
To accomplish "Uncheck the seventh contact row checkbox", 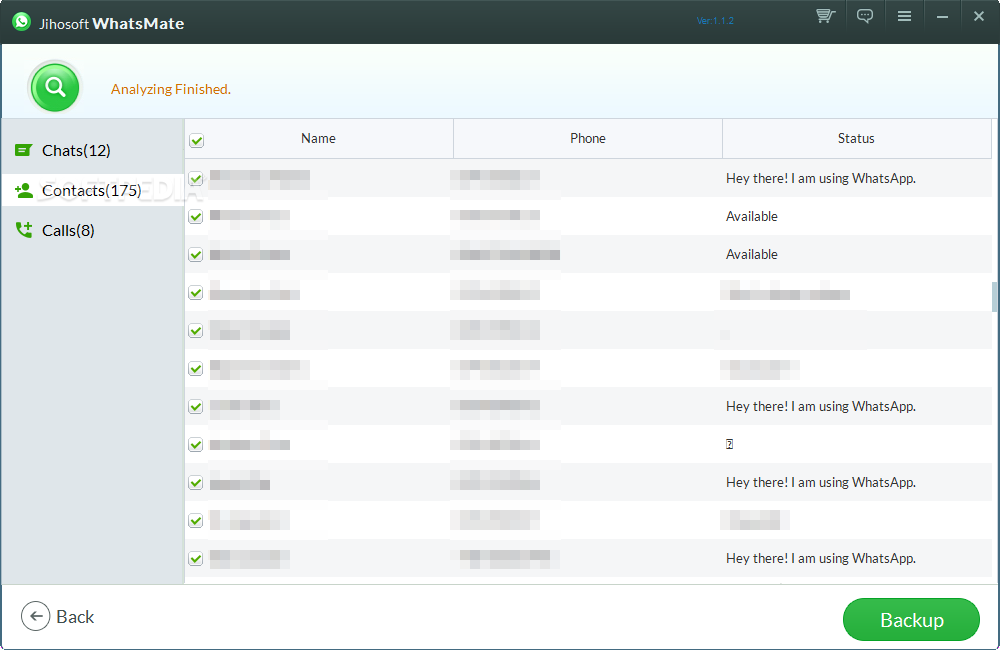I will 196,406.
